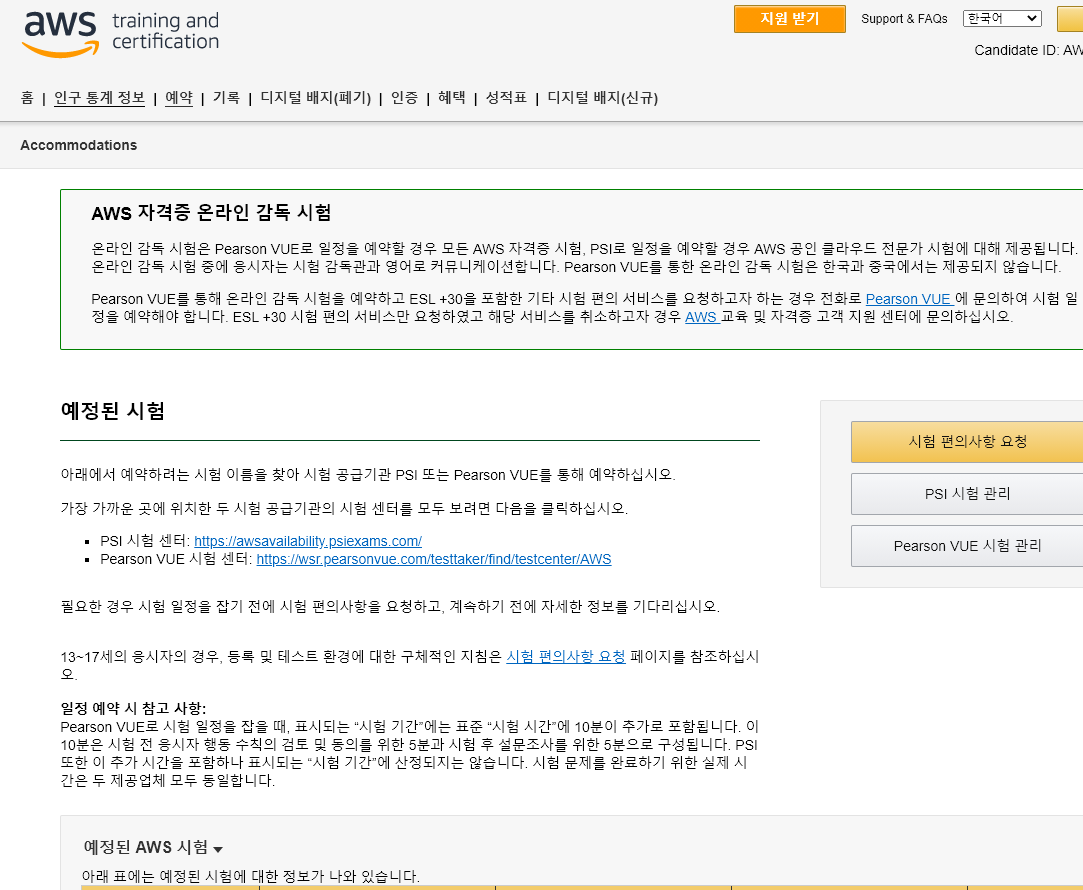Collapse the 예정된 AWS 시험 section arrow
The width and height of the screenshot is (1083, 890).
tap(218, 849)
